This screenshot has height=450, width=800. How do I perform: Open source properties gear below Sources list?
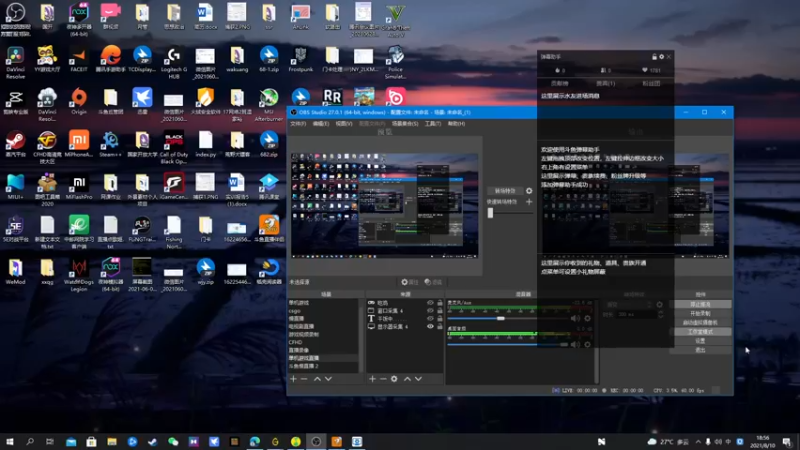coord(394,379)
